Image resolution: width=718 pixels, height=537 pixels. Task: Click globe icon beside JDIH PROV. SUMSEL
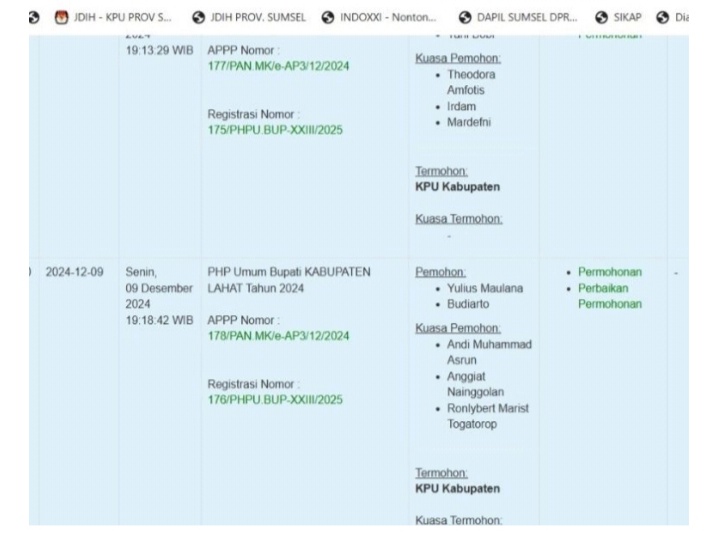[198, 17]
